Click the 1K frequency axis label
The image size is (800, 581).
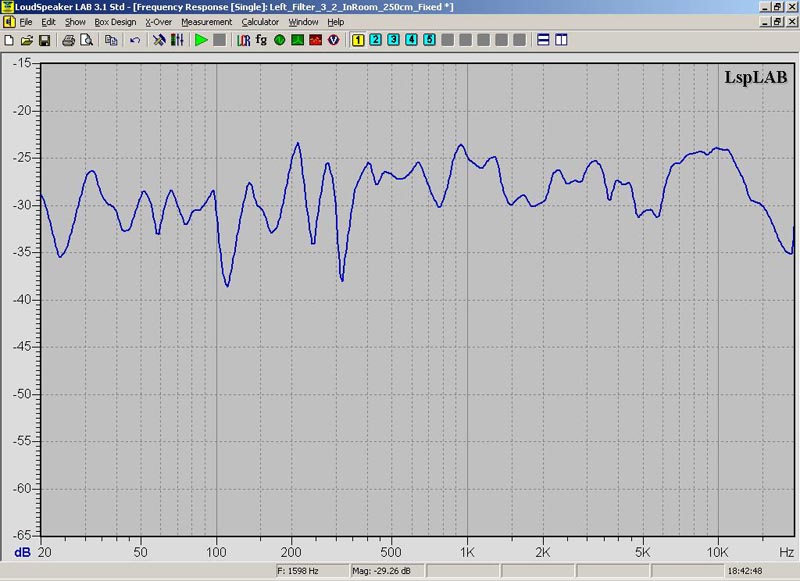click(467, 552)
